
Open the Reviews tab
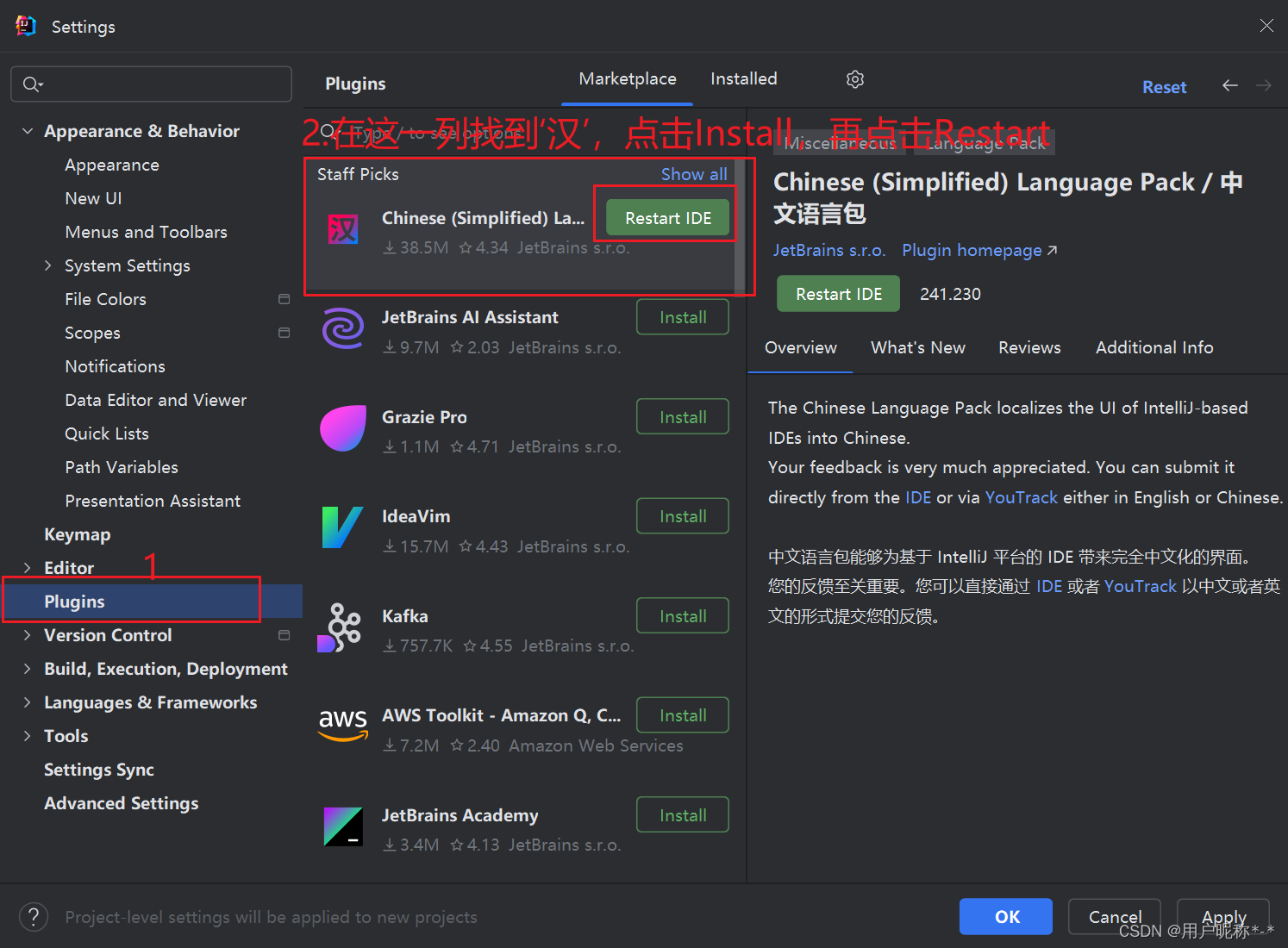(x=1029, y=347)
